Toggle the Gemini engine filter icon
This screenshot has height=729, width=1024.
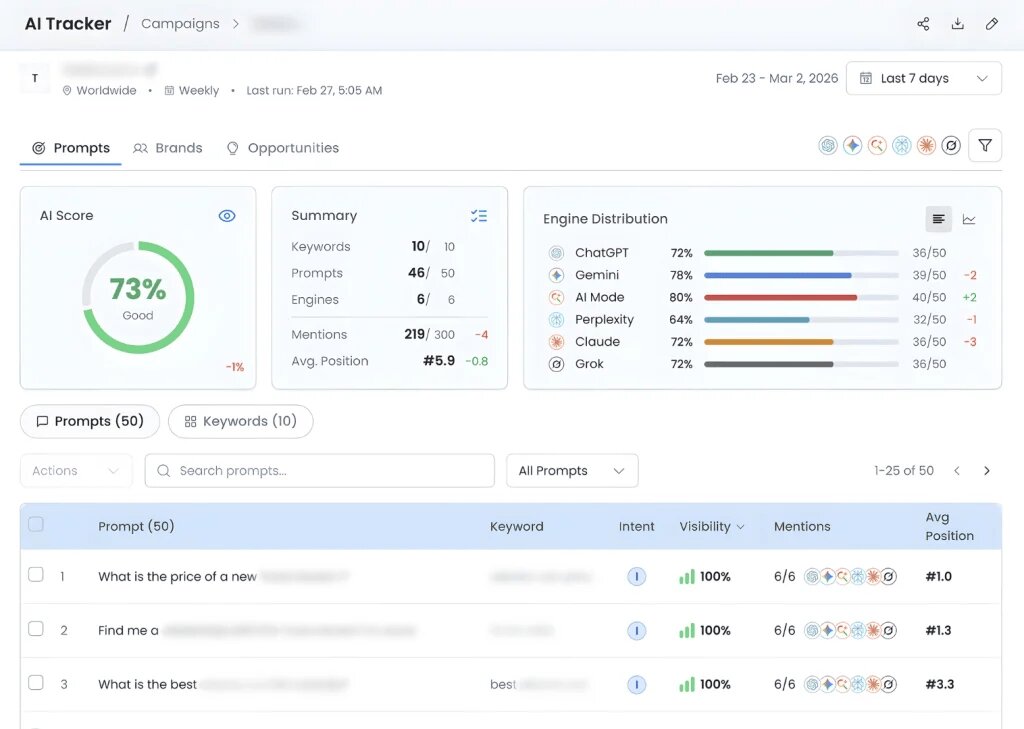[852, 145]
